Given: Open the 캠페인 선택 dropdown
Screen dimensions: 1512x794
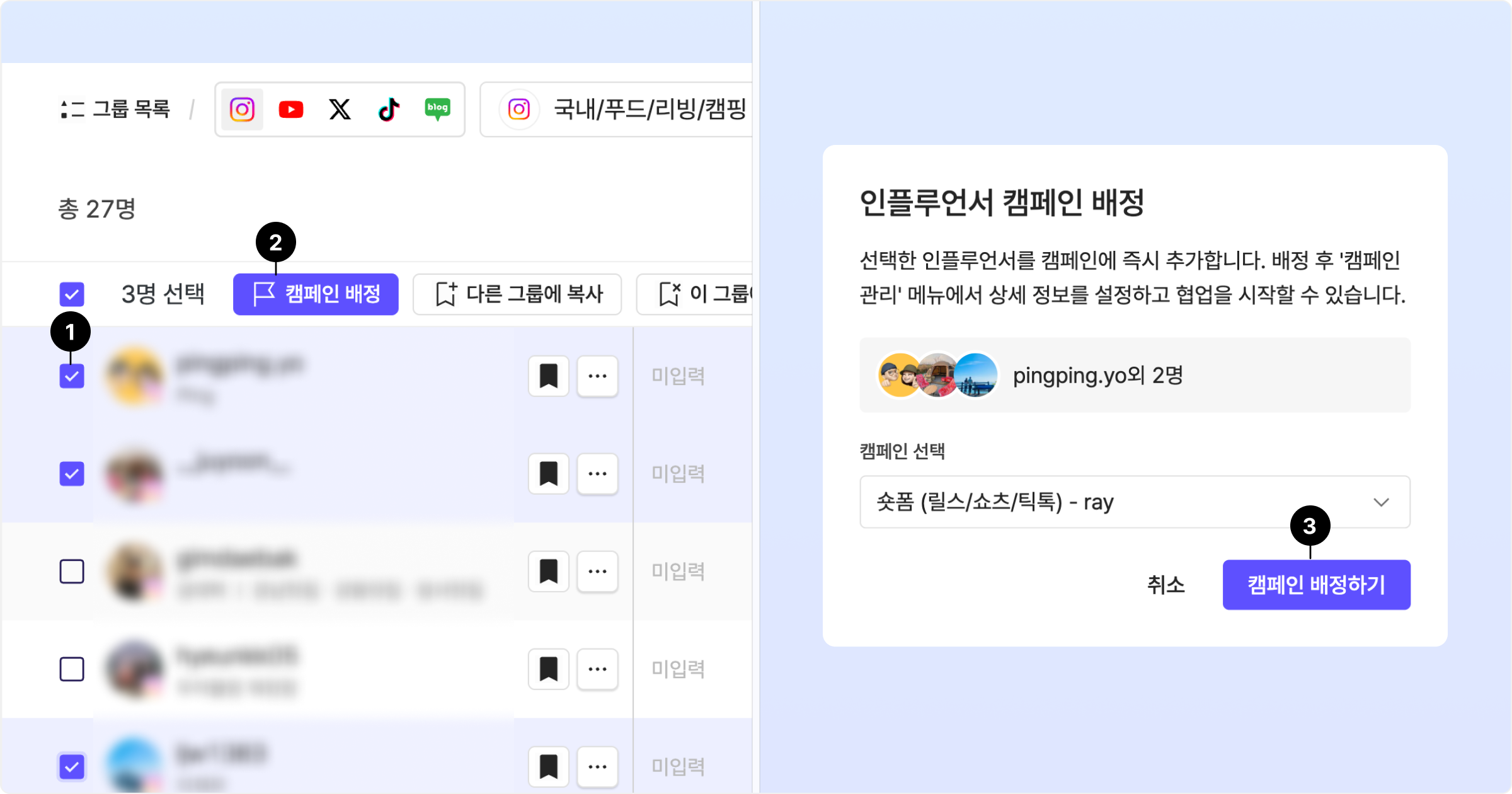Looking at the screenshot, I should [x=1121, y=502].
